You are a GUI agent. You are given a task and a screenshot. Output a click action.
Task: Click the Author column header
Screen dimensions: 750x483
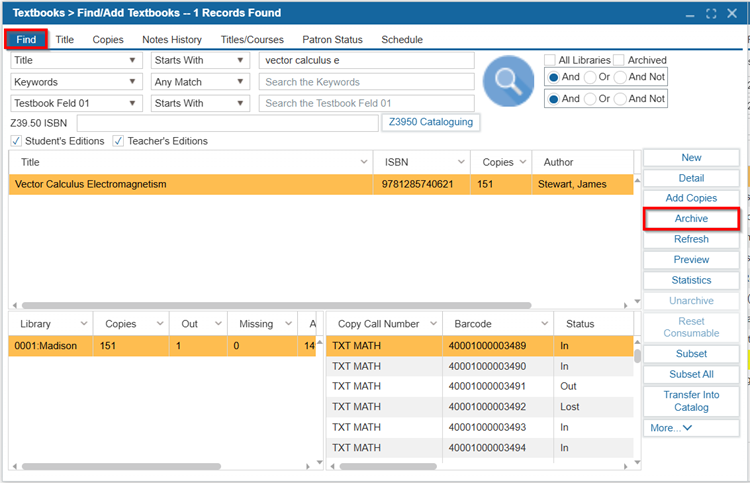click(583, 162)
